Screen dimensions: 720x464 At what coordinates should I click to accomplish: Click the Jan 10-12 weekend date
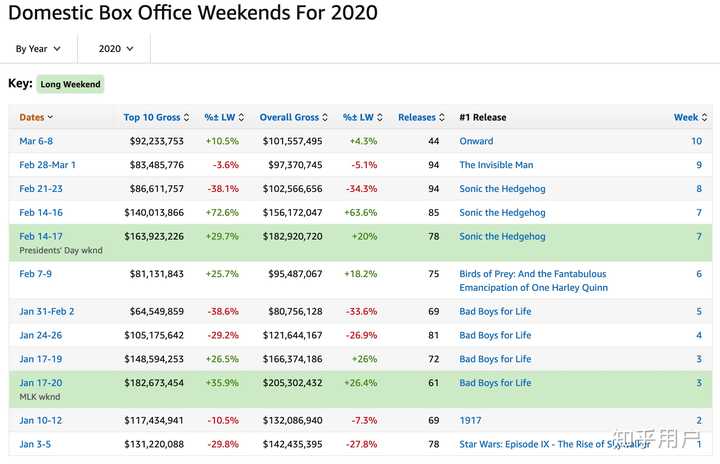(42, 420)
